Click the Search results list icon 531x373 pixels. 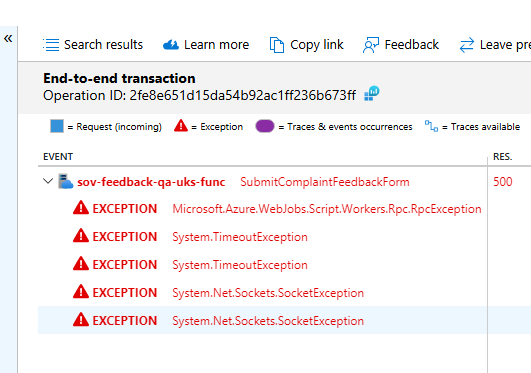point(51,45)
